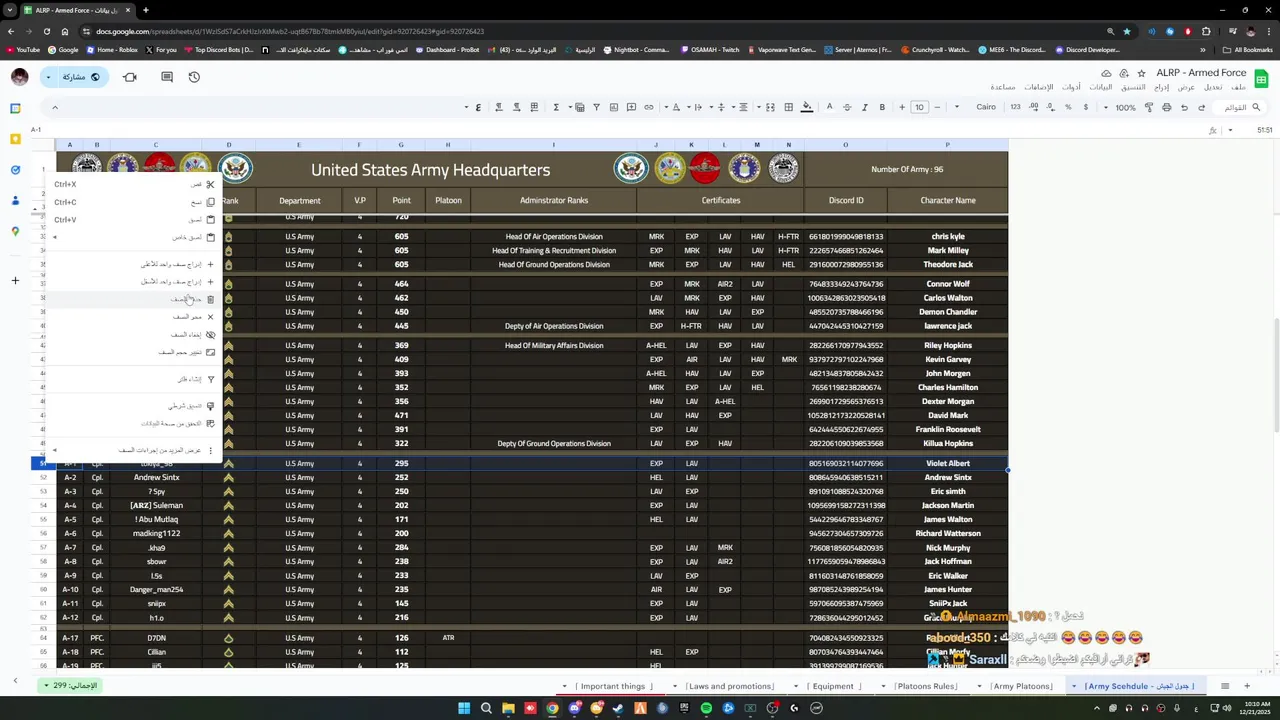This screenshot has height=720, width=1280.
Task: Open share options dropdown arrow
Action: 48,77
